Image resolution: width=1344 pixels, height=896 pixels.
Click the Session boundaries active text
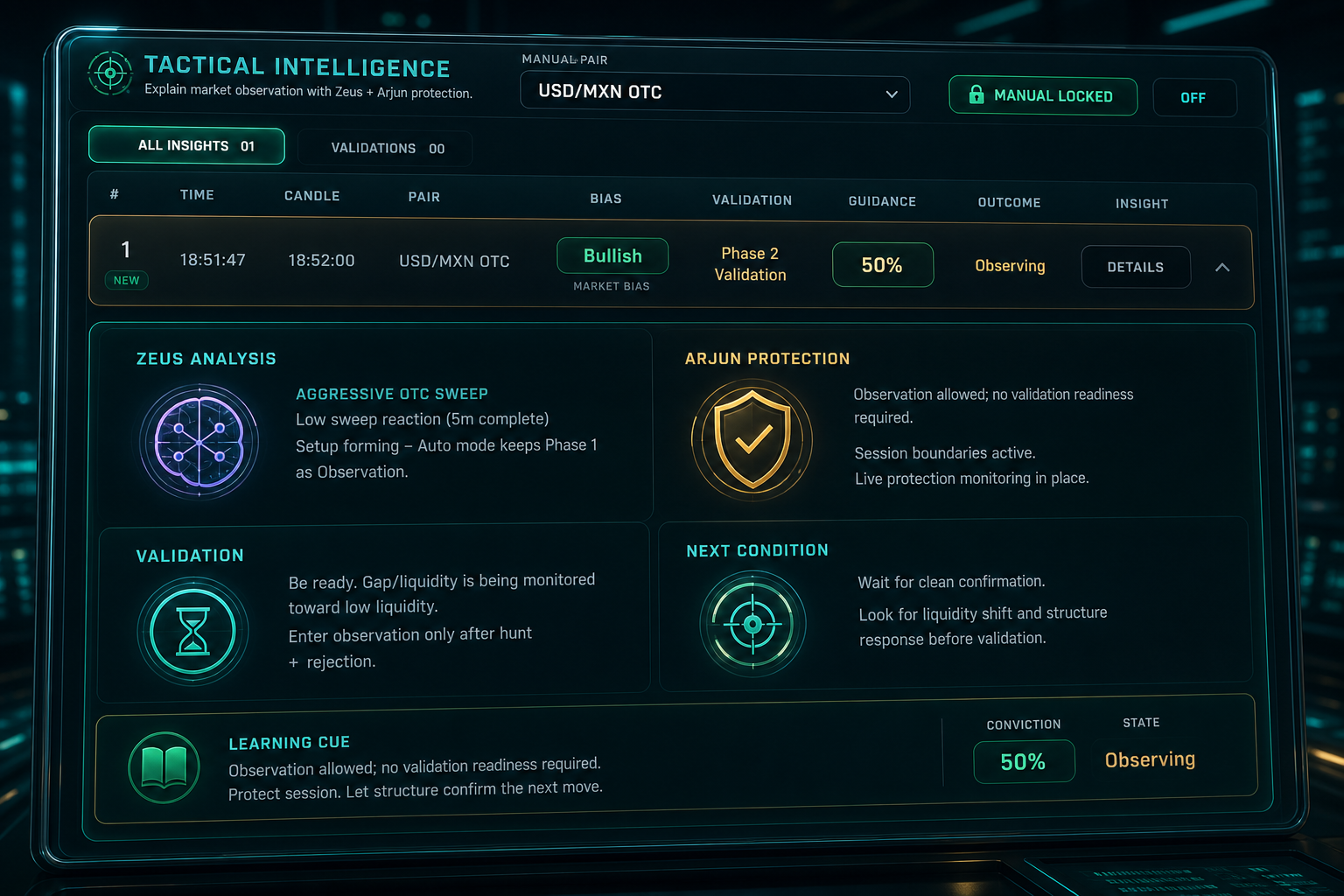pos(945,453)
